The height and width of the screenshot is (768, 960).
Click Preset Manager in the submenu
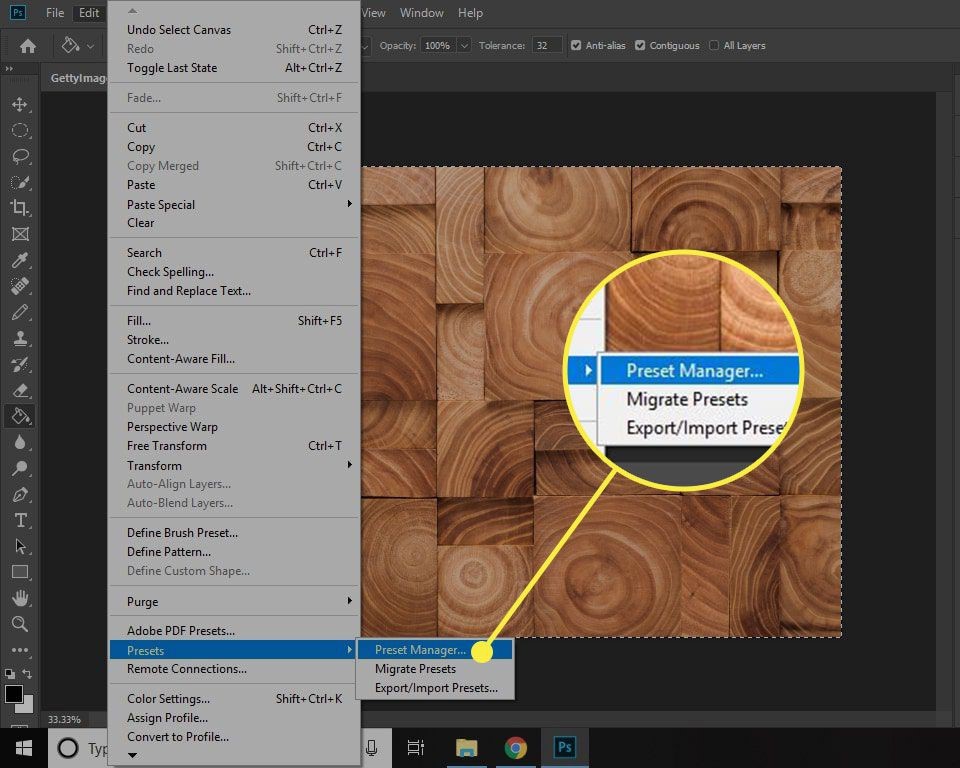pyautogui.click(x=420, y=650)
